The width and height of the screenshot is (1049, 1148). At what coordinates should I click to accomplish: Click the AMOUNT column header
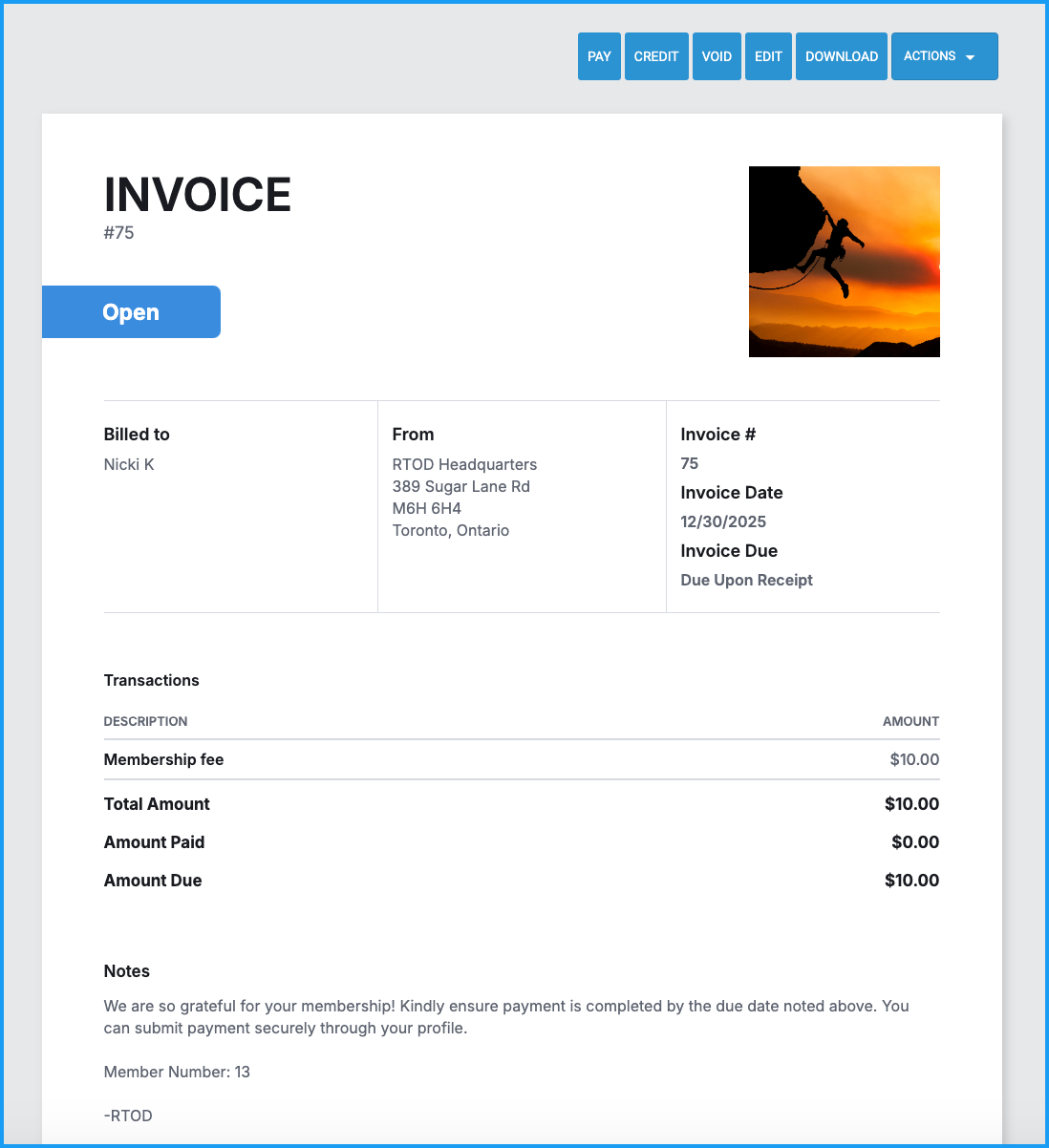click(x=910, y=721)
